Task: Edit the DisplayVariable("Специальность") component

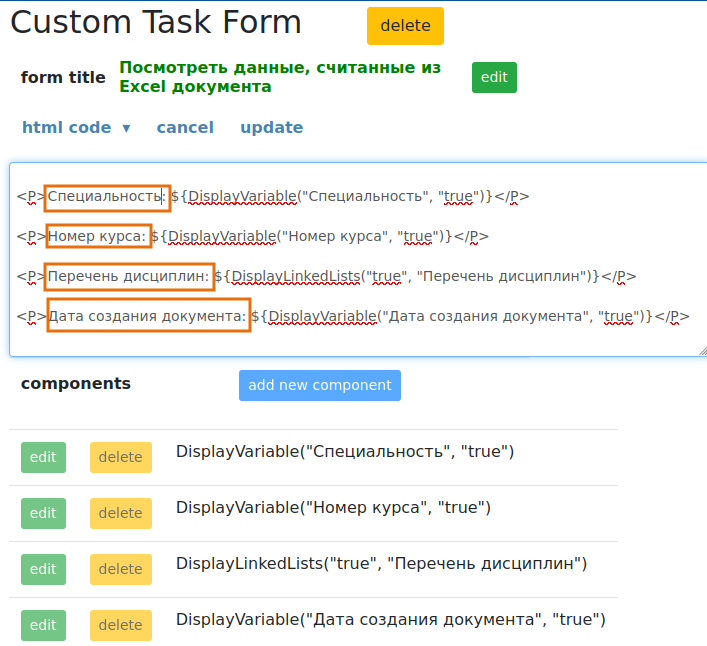Action: click(43, 457)
